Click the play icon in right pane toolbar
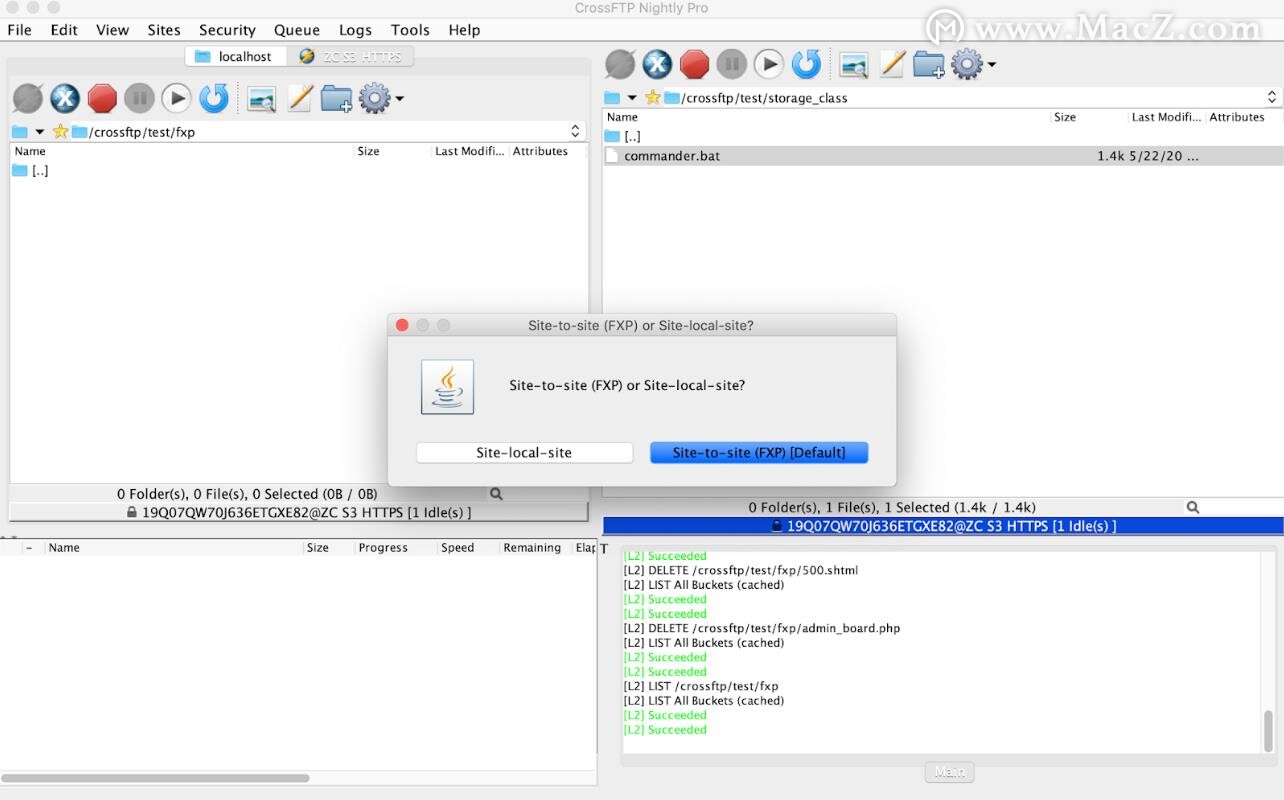The width and height of the screenshot is (1284, 800). (x=768, y=64)
